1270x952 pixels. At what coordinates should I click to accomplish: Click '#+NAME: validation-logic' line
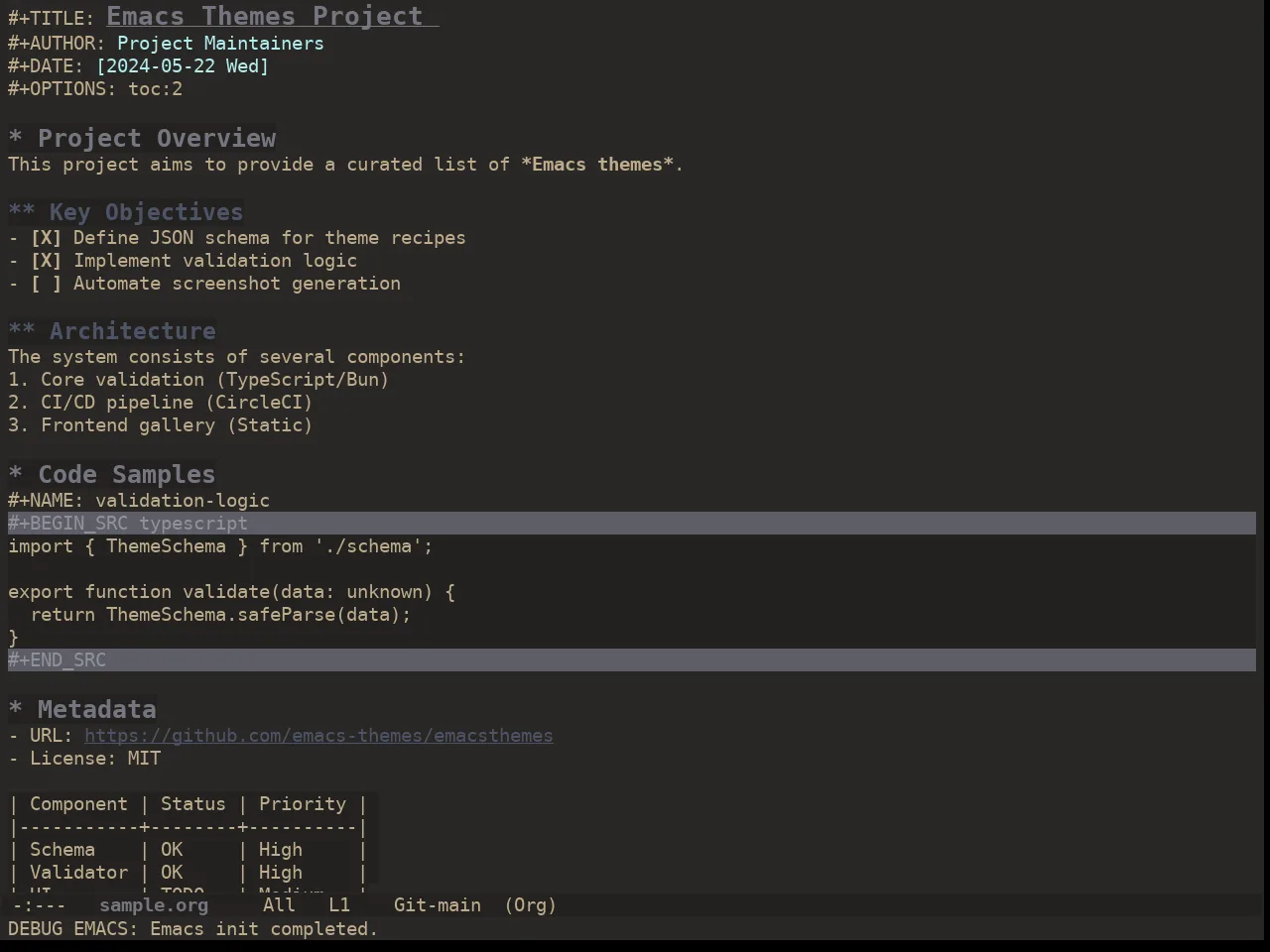139,501
